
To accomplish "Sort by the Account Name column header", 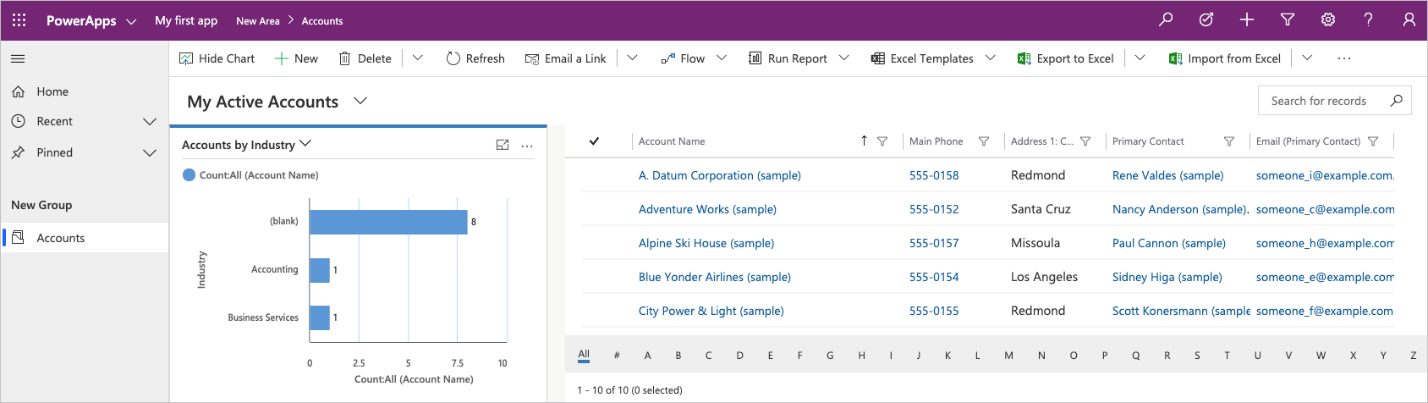I will point(672,142).
